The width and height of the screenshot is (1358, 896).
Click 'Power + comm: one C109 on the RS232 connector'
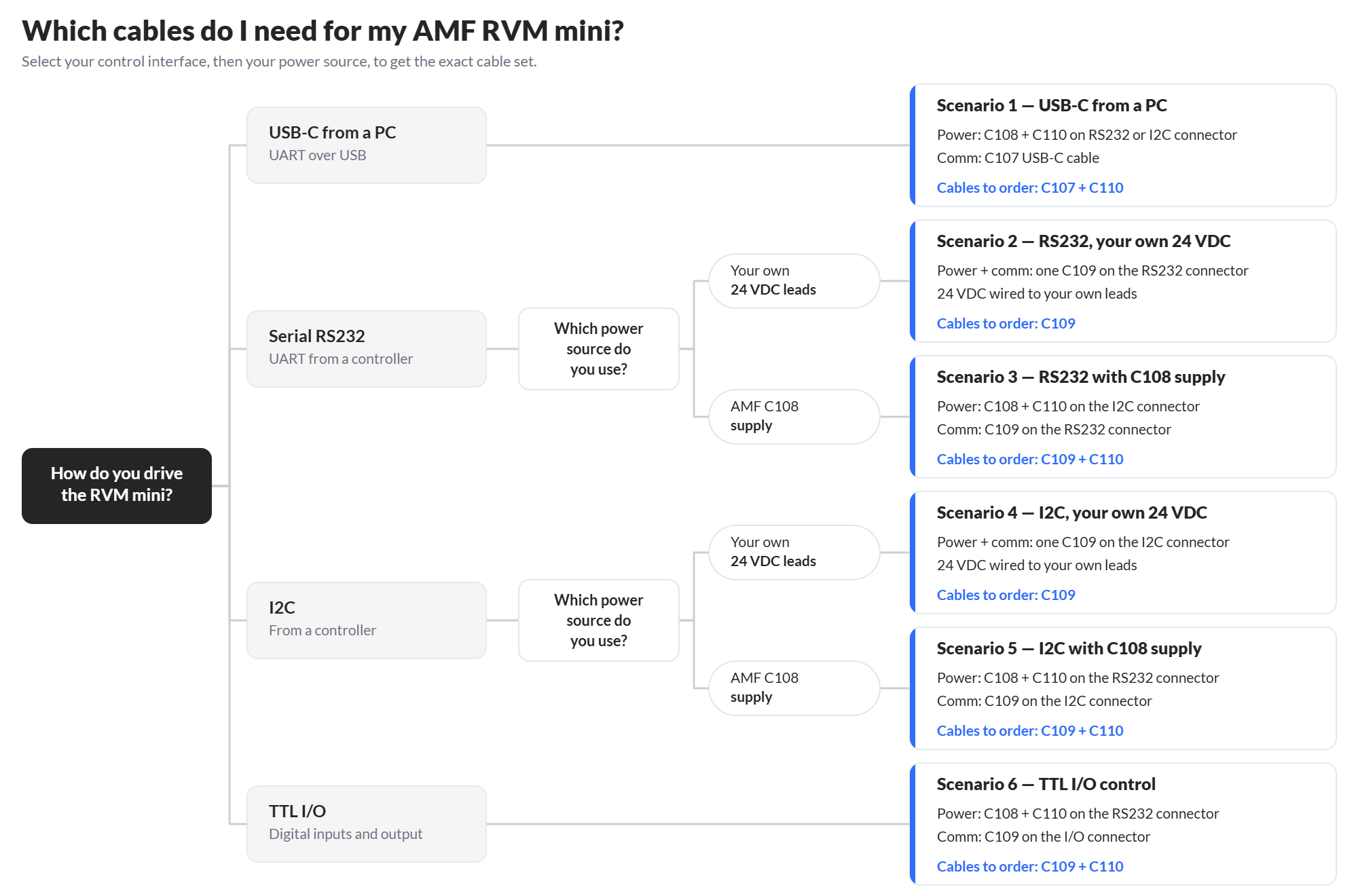pos(1093,270)
